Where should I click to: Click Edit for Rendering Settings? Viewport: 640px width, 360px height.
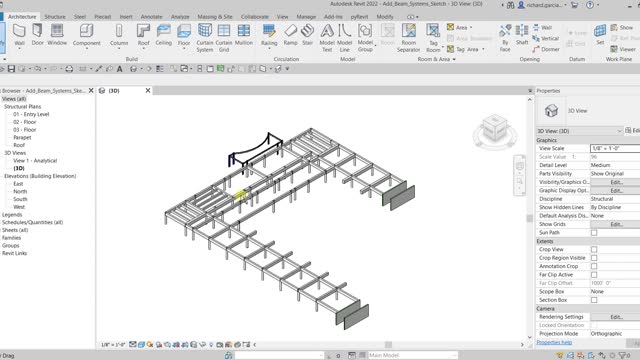pyautogui.click(x=615, y=317)
